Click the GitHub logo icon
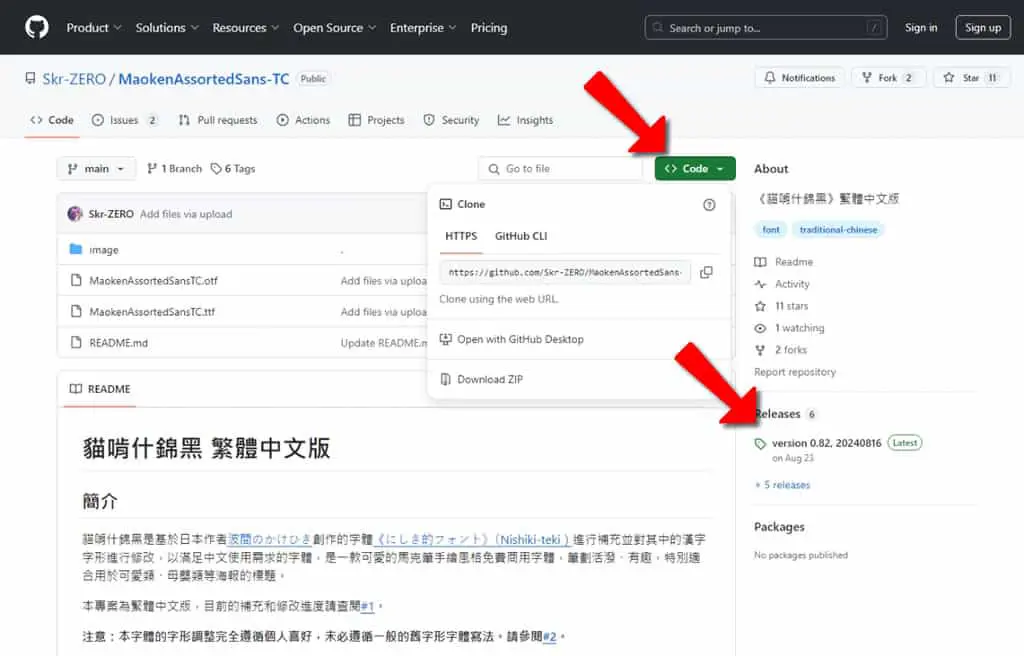1024x656 pixels. point(37,27)
